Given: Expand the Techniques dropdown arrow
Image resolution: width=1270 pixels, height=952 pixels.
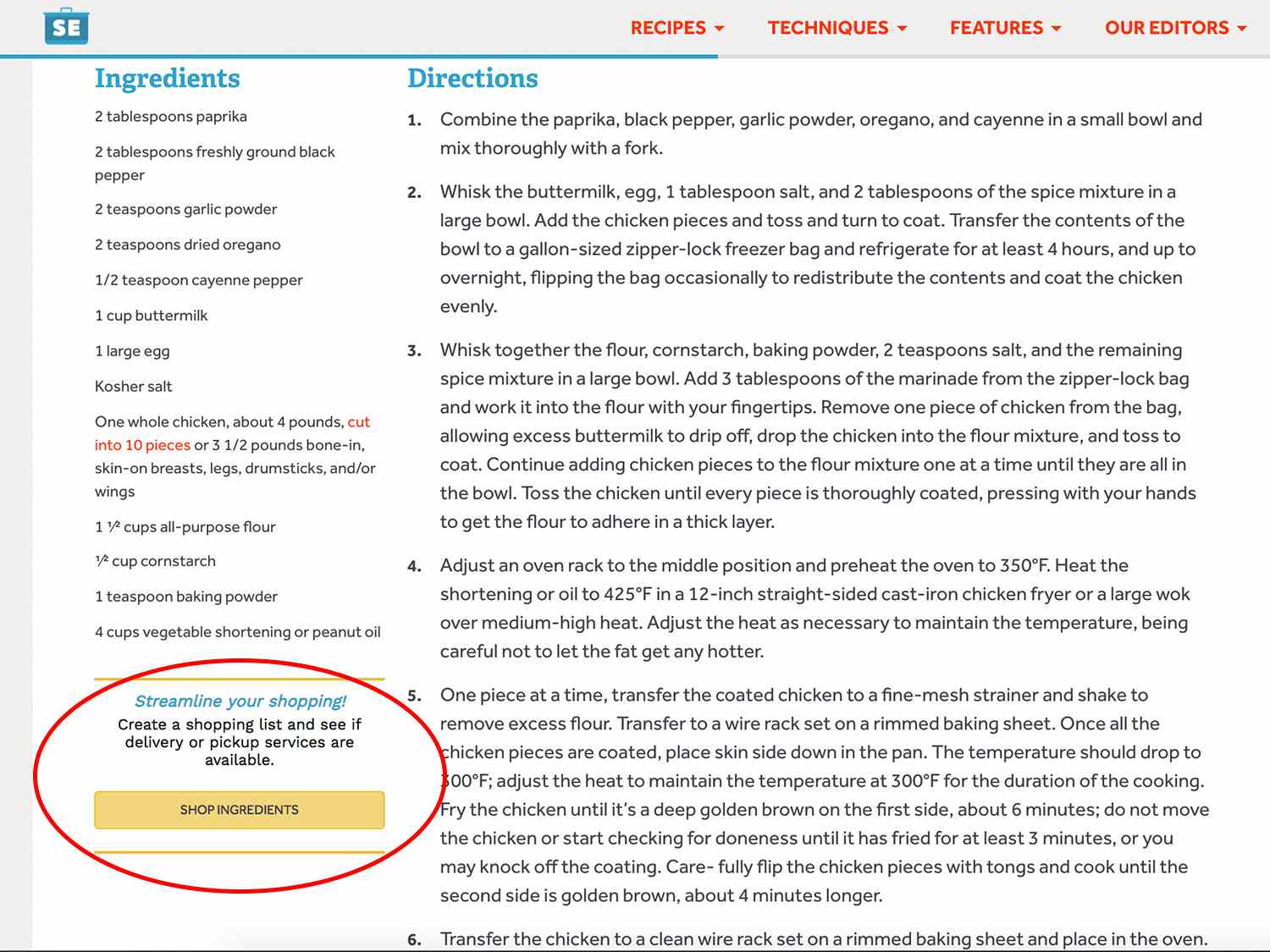Looking at the screenshot, I should pos(903,29).
